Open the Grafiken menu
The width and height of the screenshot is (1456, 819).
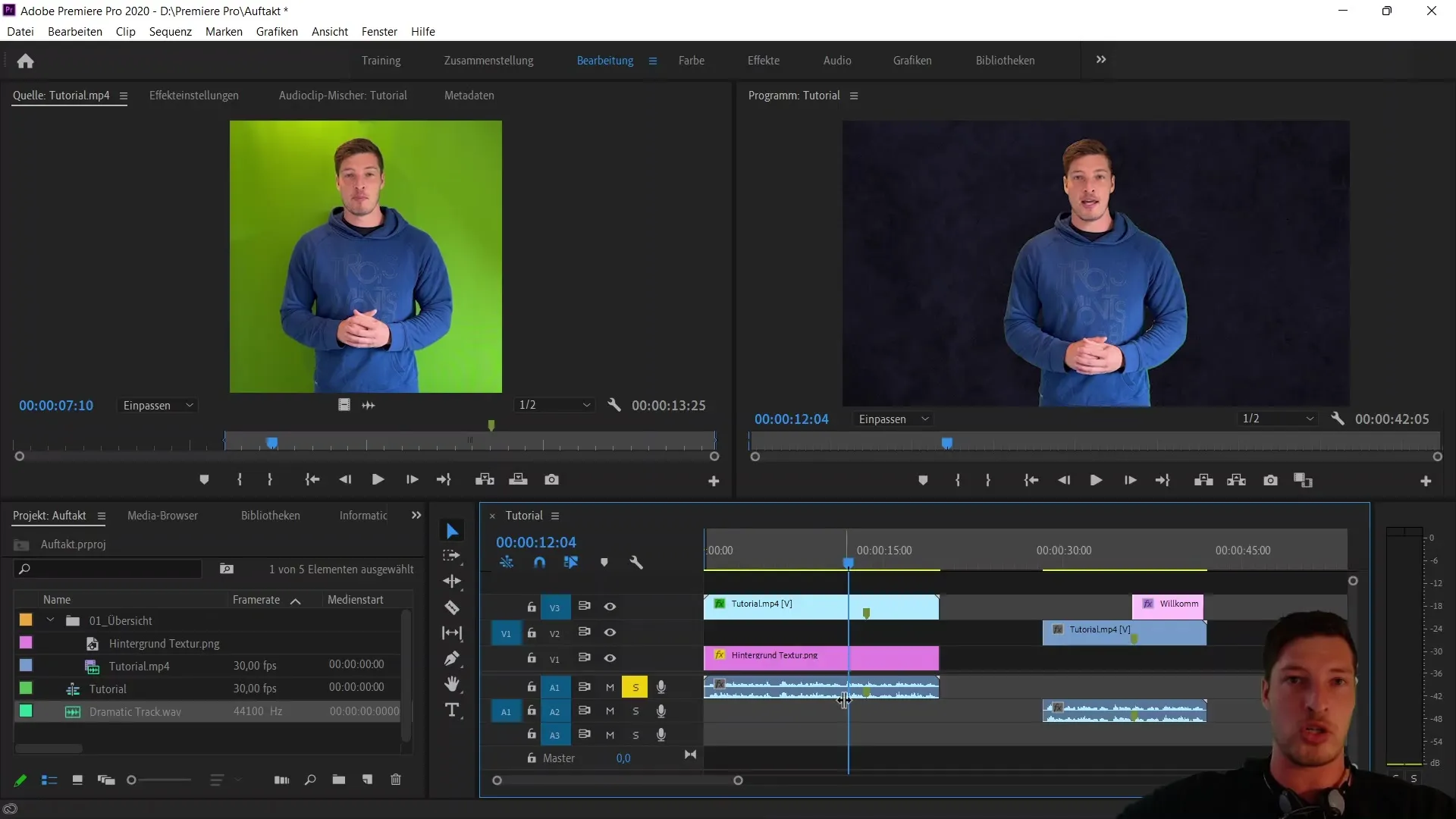(277, 32)
